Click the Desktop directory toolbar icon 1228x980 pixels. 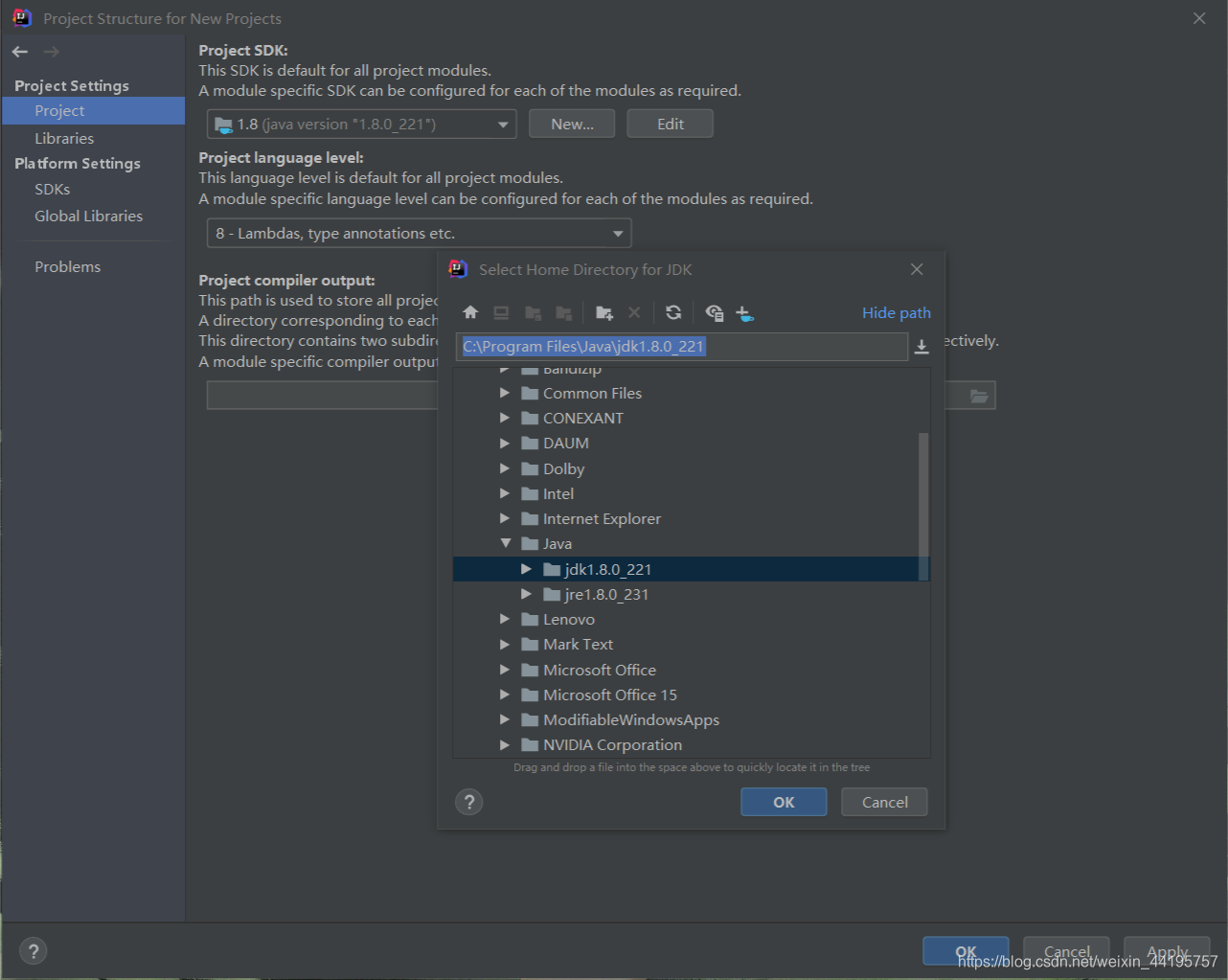pos(501,312)
